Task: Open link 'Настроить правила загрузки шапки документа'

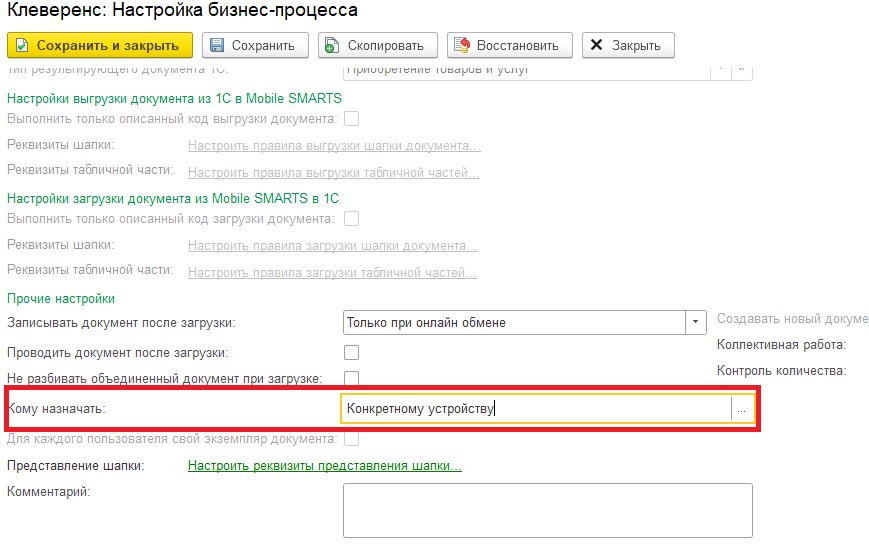Action: click(333, 246)
